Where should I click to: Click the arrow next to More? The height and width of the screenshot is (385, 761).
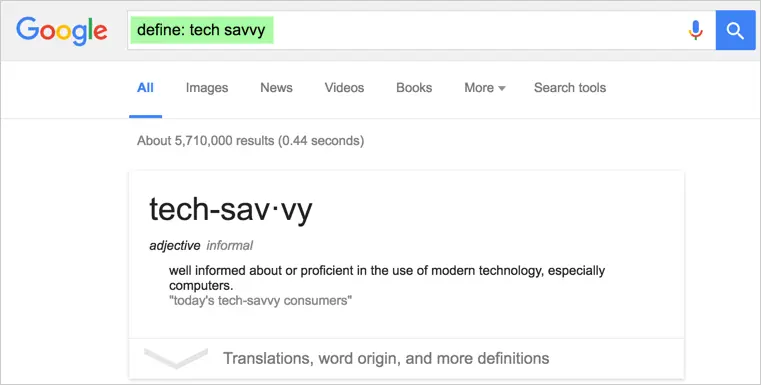tap(502, 88)
